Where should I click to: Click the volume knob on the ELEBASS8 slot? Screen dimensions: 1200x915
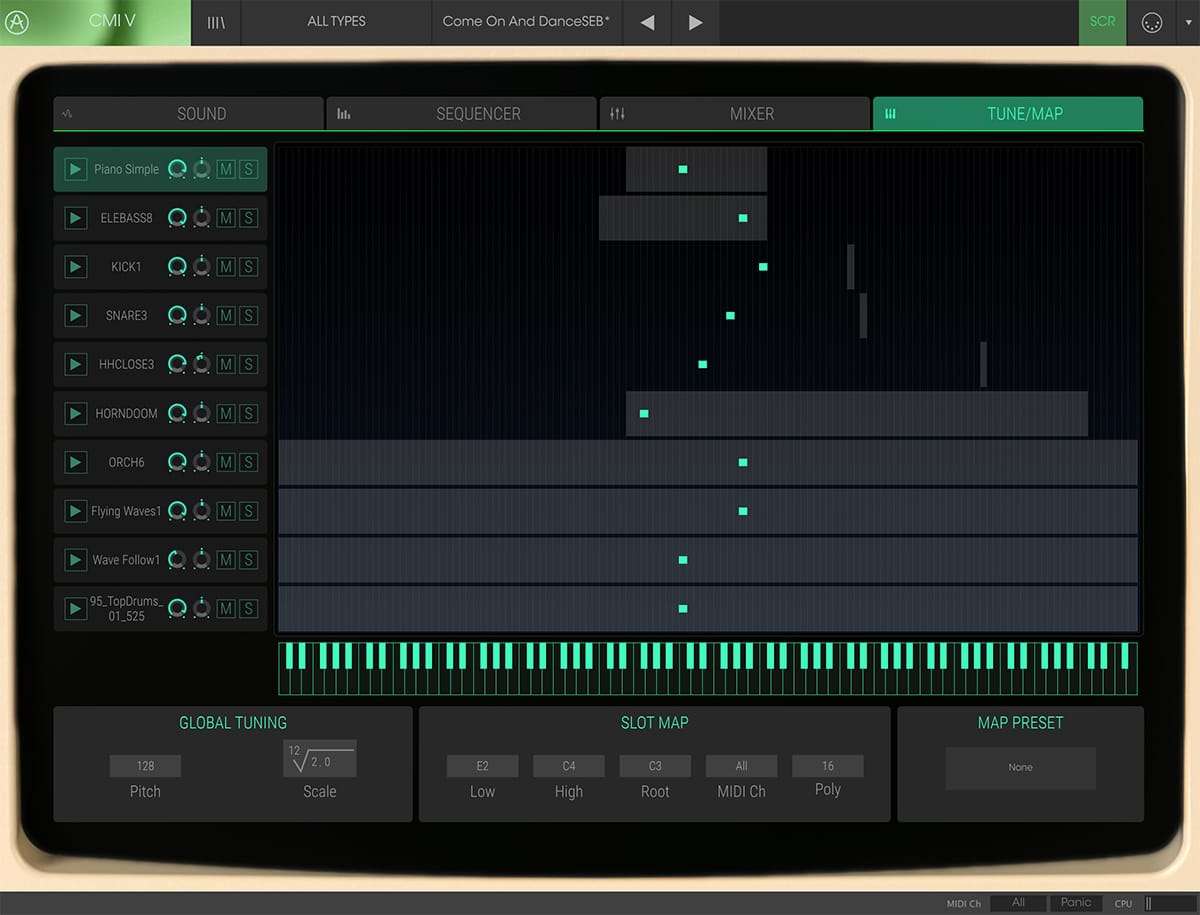point(178,217)
